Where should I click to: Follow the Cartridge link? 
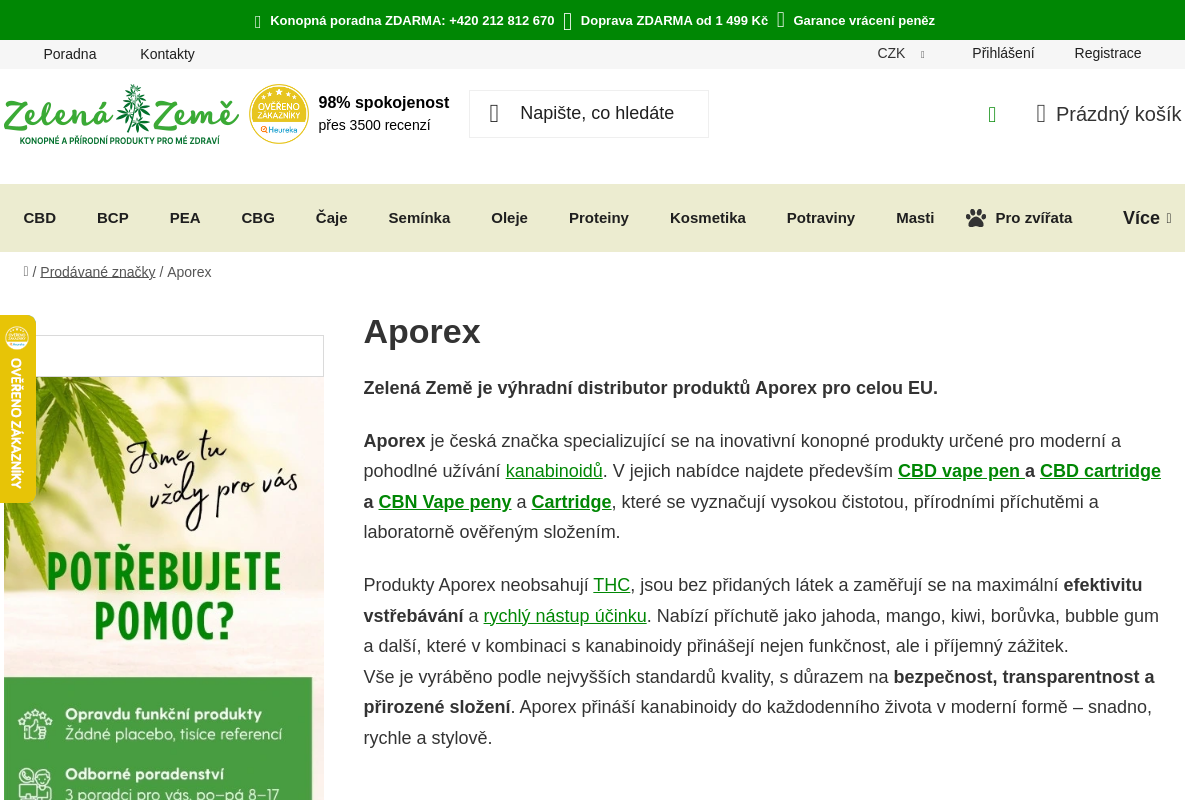pos(571,502)
